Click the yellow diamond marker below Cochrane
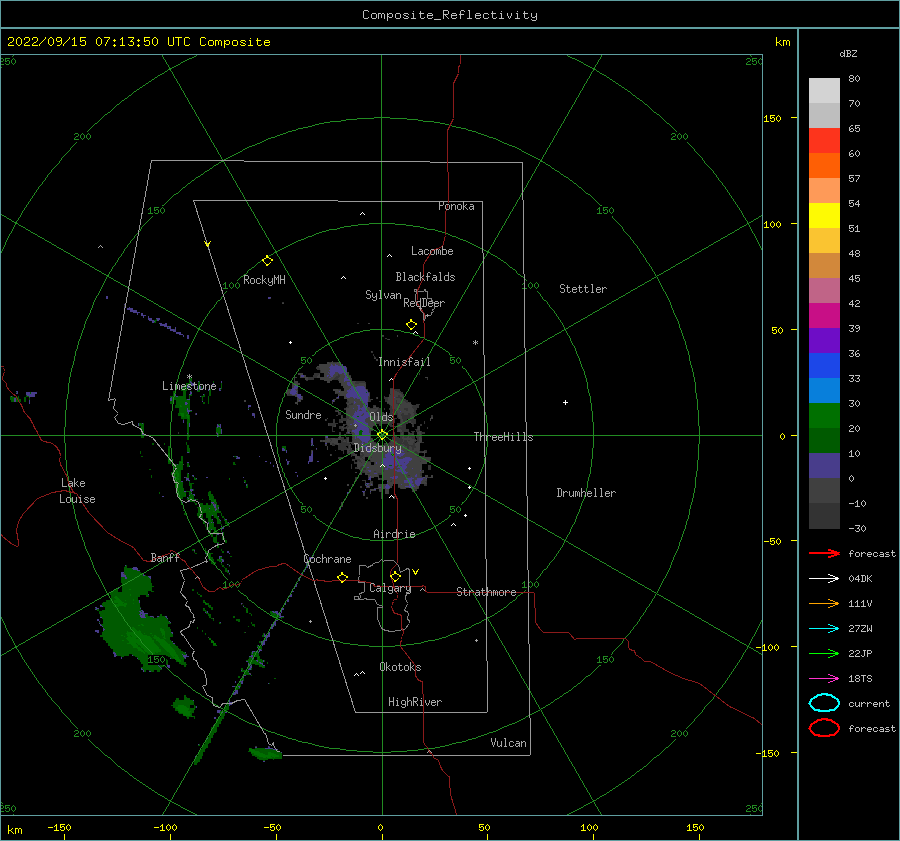This screenshot has height=841, width=900. [343, 578]
